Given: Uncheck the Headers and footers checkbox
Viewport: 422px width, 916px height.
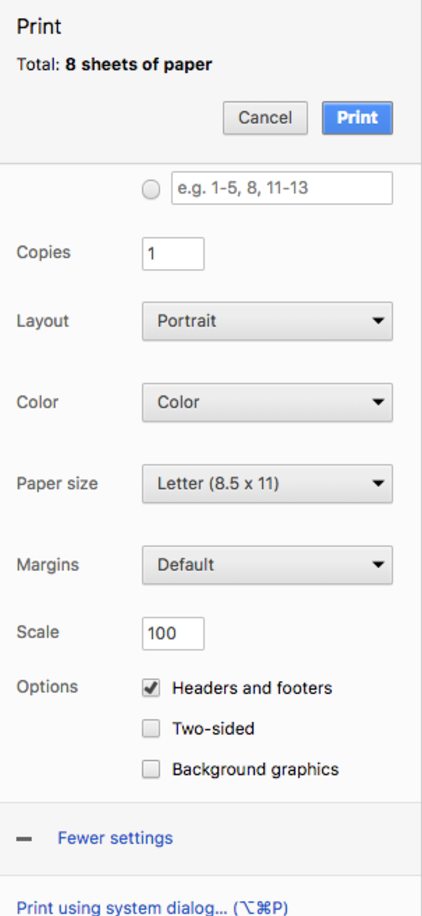Looking at the screenshot, I should tap(151, 688).
